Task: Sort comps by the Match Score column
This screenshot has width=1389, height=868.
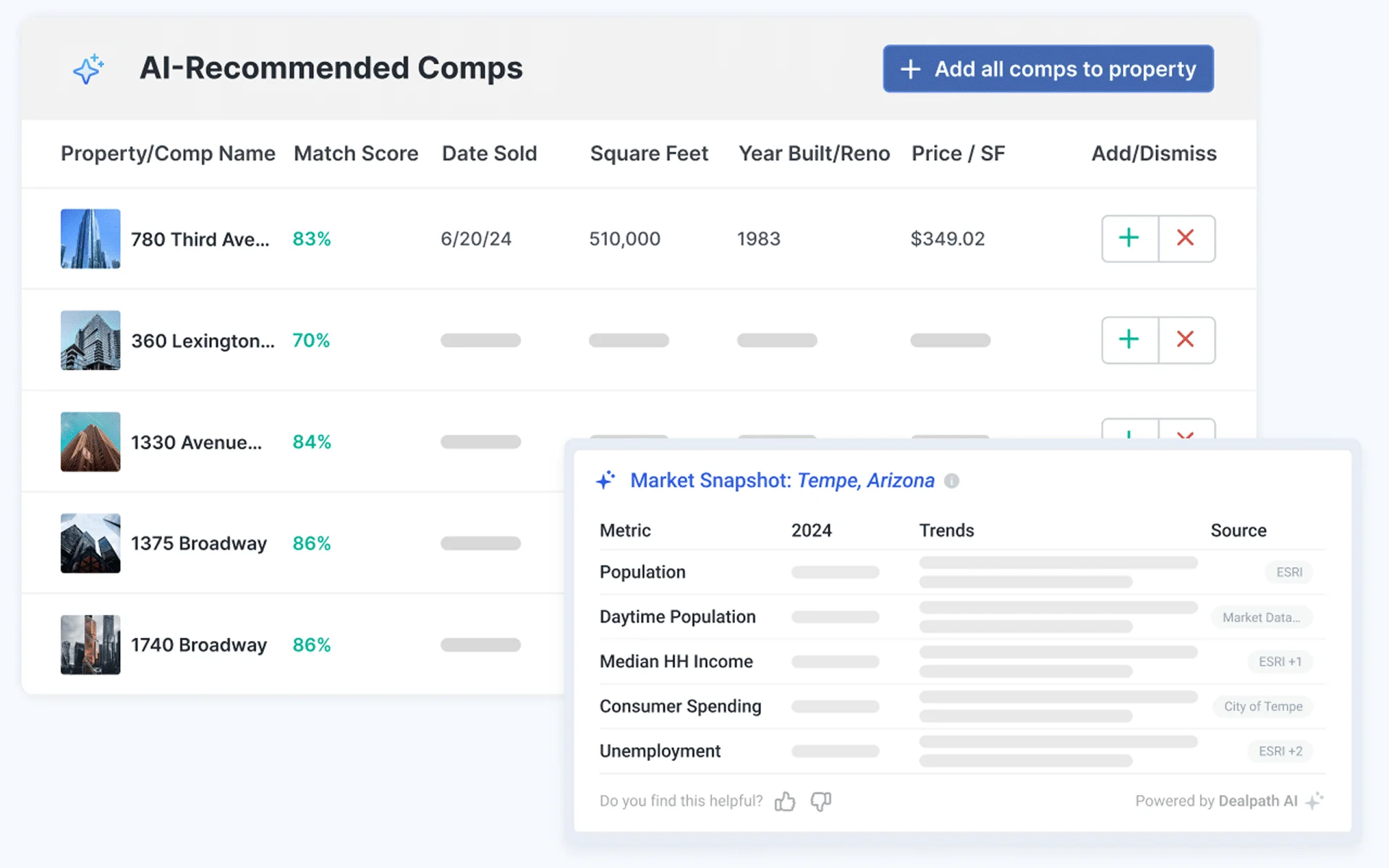Action: click(x=355, y=153)
